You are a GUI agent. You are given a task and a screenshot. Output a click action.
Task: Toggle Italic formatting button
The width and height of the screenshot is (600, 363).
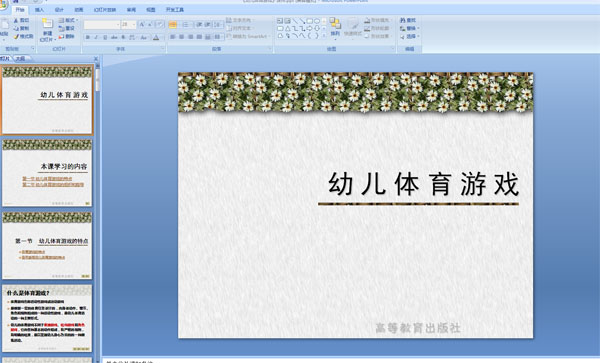click(96, 37)
